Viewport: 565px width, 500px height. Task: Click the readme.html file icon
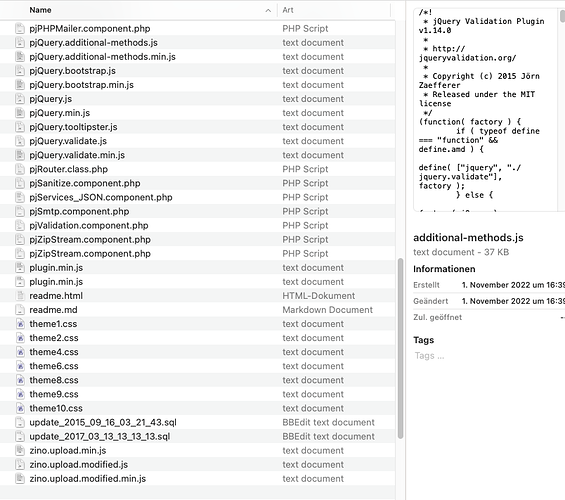click(x=20, y=296)
